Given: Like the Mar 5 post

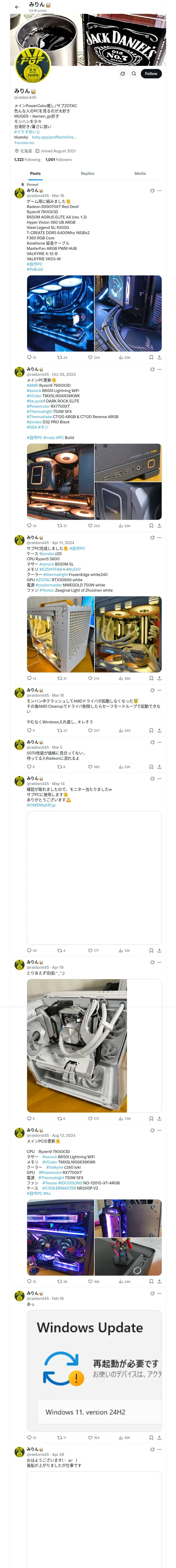Looking at the screenshot, I should (x=90, y=767).
